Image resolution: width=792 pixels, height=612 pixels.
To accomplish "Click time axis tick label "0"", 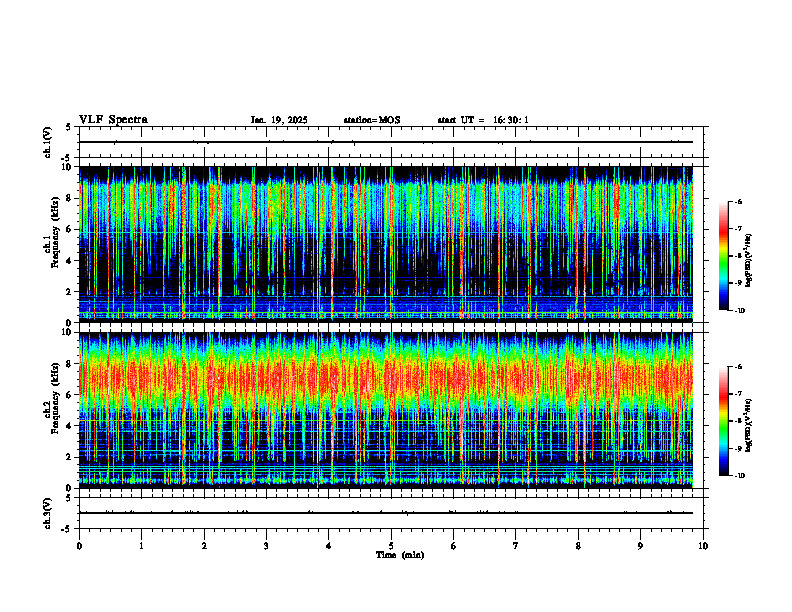I will (x=79, y=546).
